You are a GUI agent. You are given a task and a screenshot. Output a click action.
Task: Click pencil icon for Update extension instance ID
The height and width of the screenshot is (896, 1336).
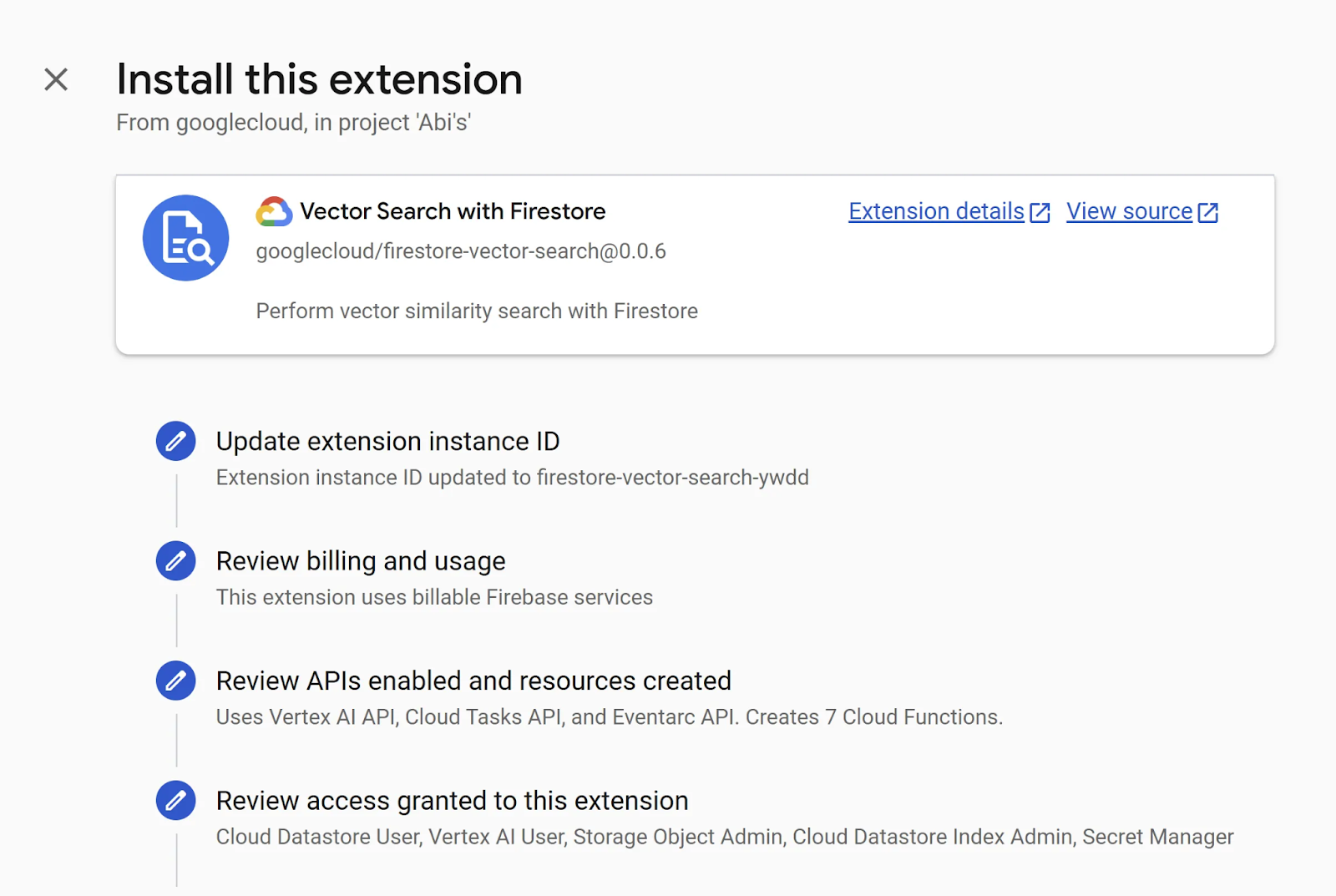[176, 441]
